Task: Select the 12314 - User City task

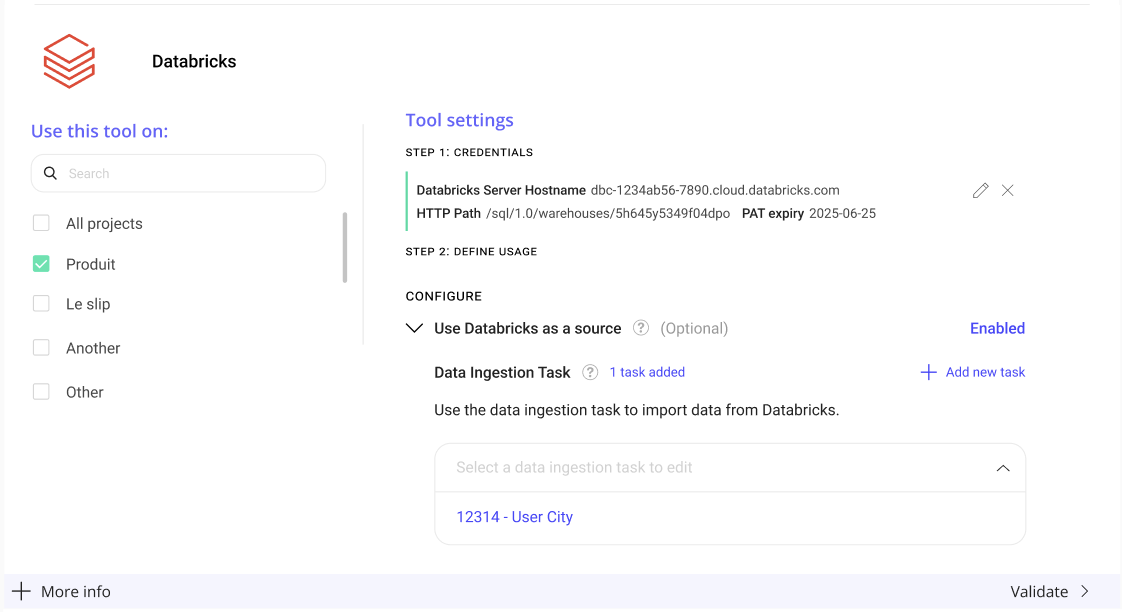Action: 514,517
